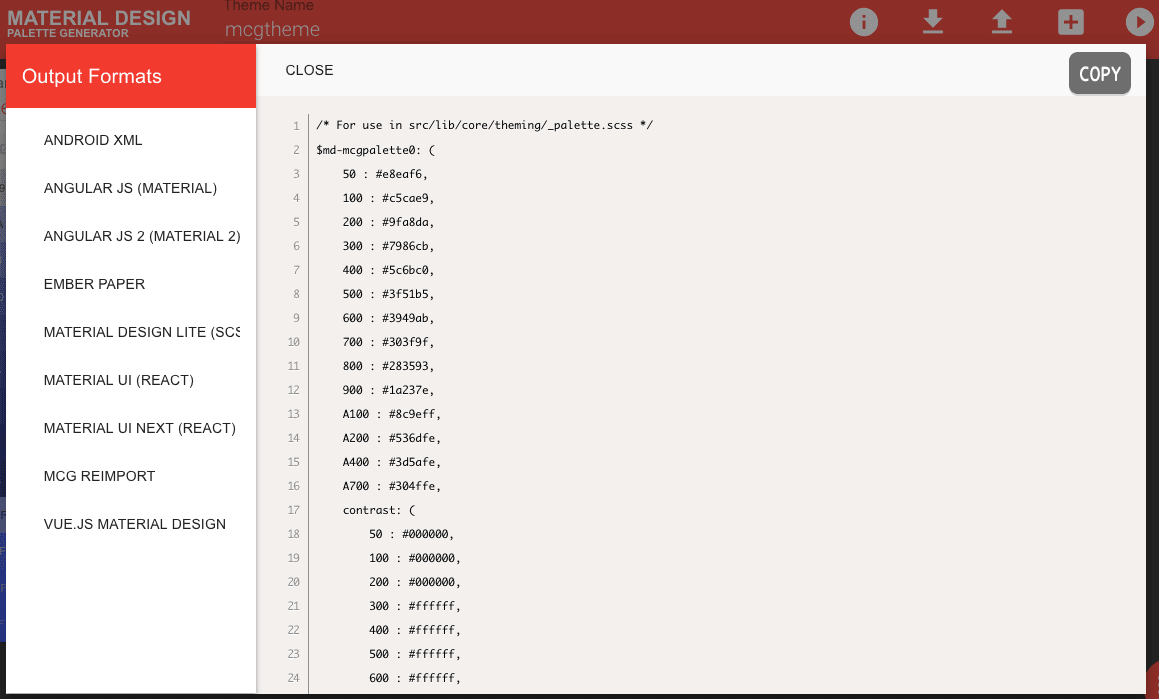Select MATERIAL UI (REACT) format
The height and width of the screenshot is (699, 1159).
(120, 380)
